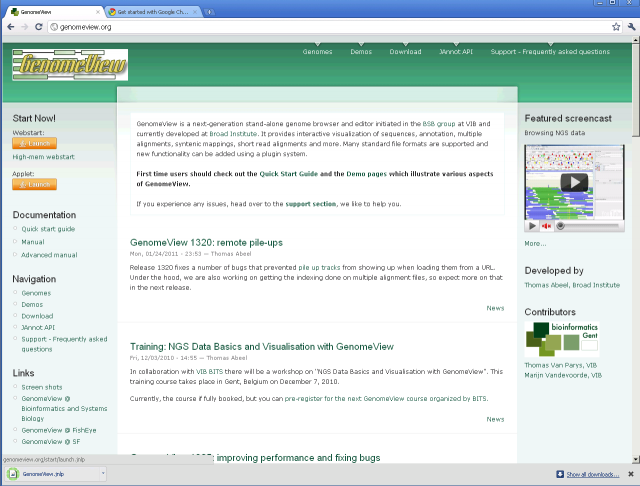
Task: Open the Screen shots link
Action: (x=42, y=387)
